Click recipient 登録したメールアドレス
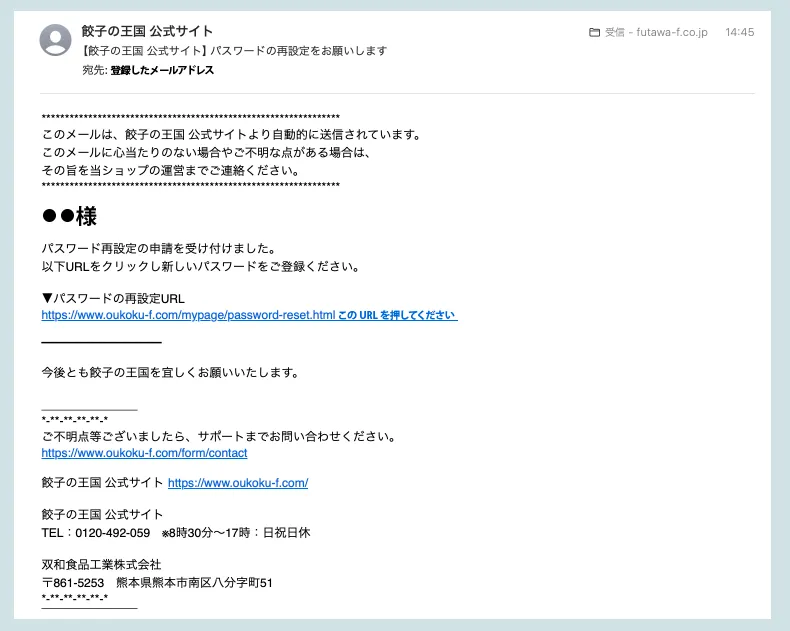The width and height of the screenshot is (790, 631). point(162,70)
